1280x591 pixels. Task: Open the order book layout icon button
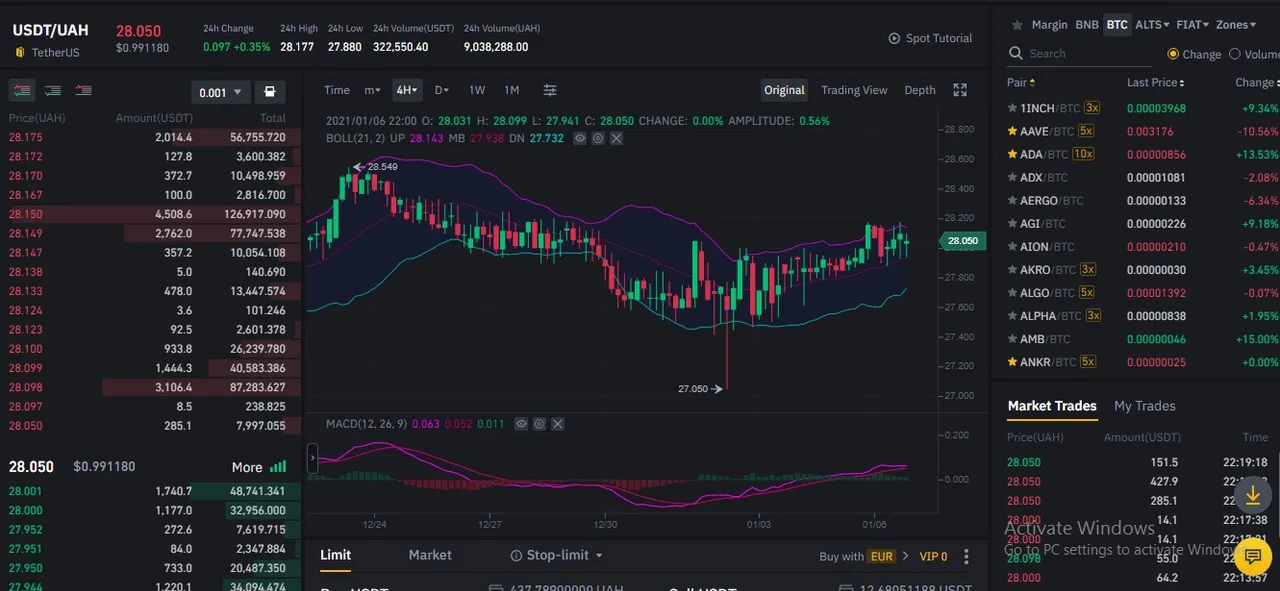pos(269,92)
